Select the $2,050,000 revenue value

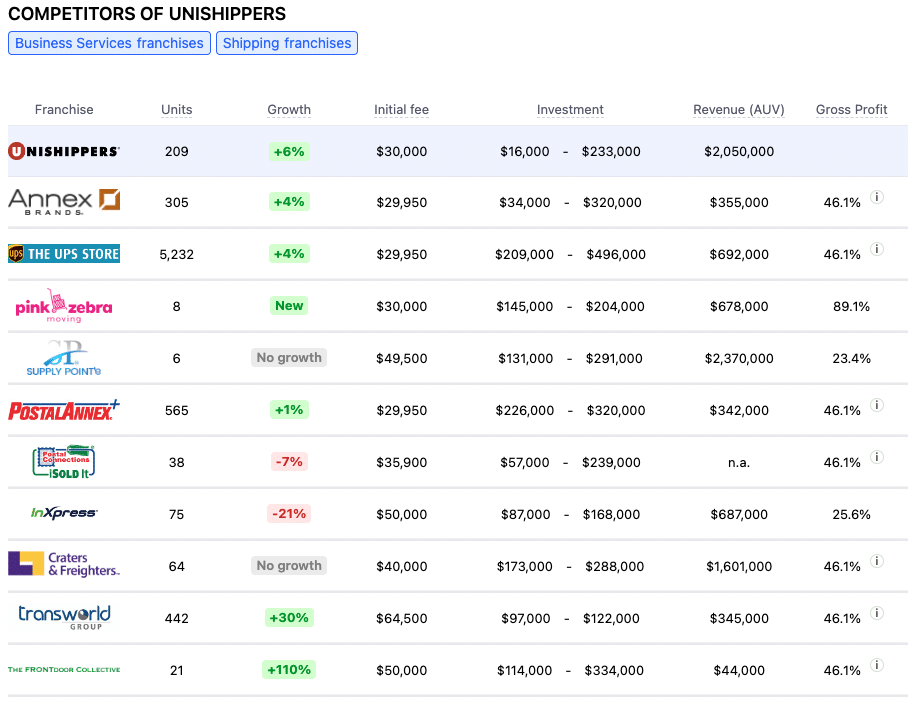pos(739,152)
